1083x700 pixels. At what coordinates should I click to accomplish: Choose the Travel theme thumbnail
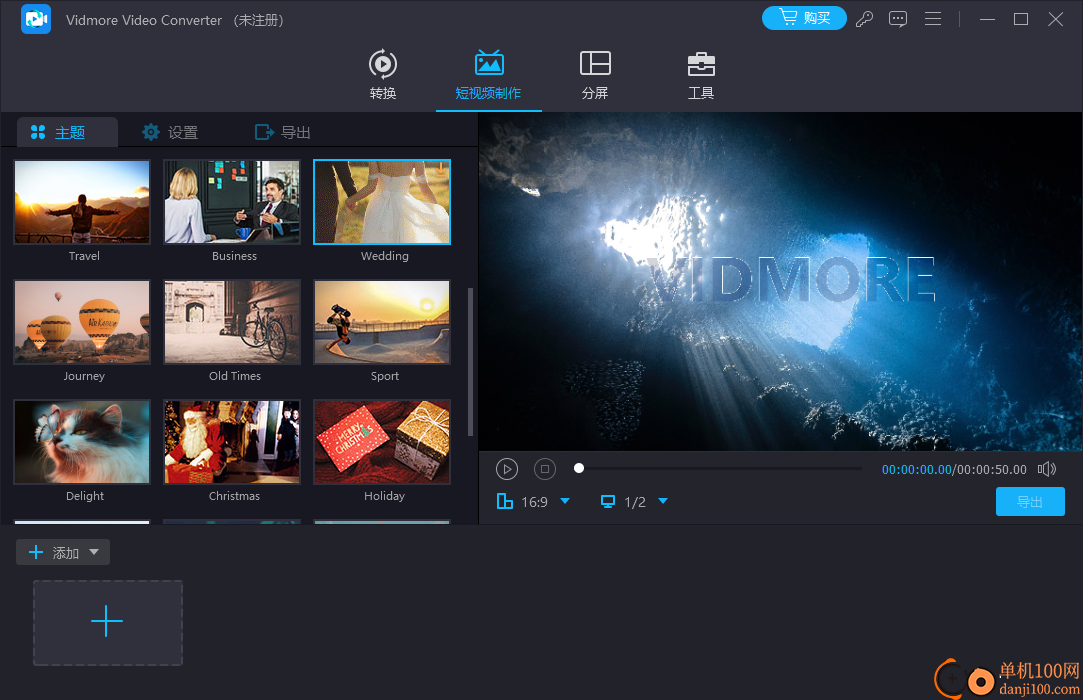[x=82, y=202]
